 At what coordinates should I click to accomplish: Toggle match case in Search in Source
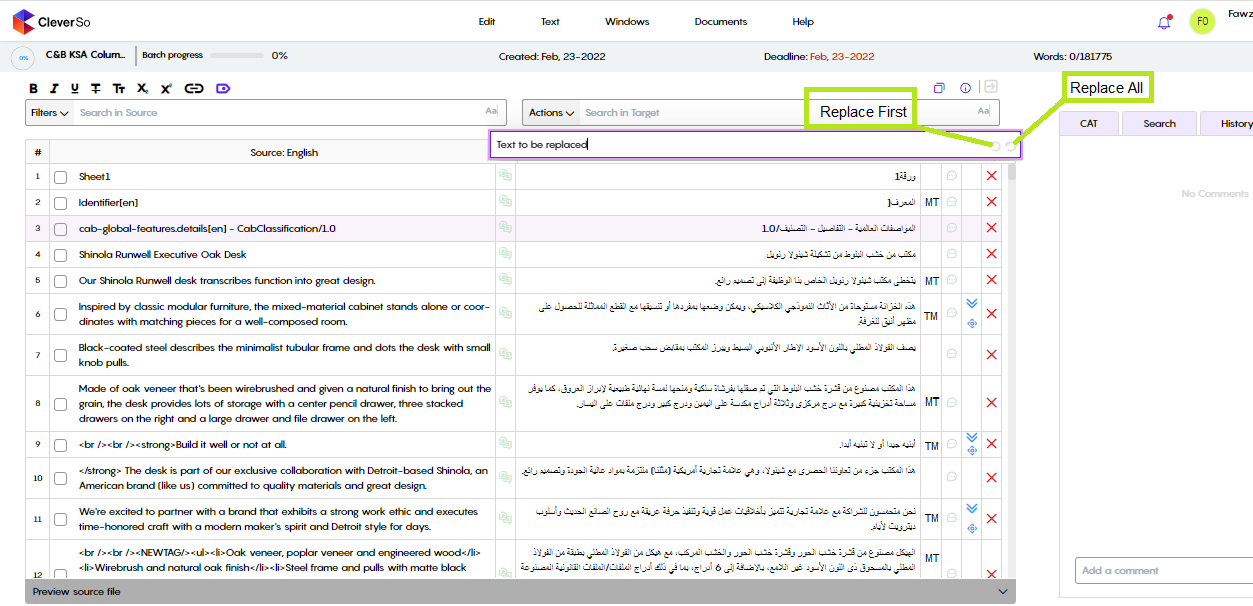491,112
